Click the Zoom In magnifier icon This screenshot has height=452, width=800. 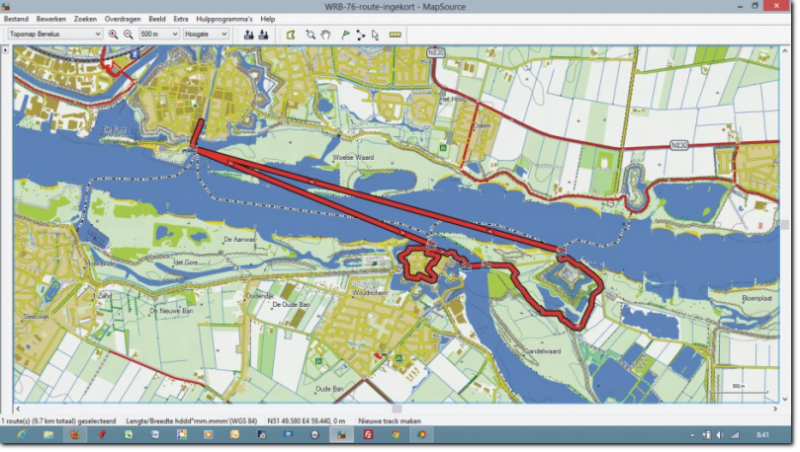coord(113,34)
